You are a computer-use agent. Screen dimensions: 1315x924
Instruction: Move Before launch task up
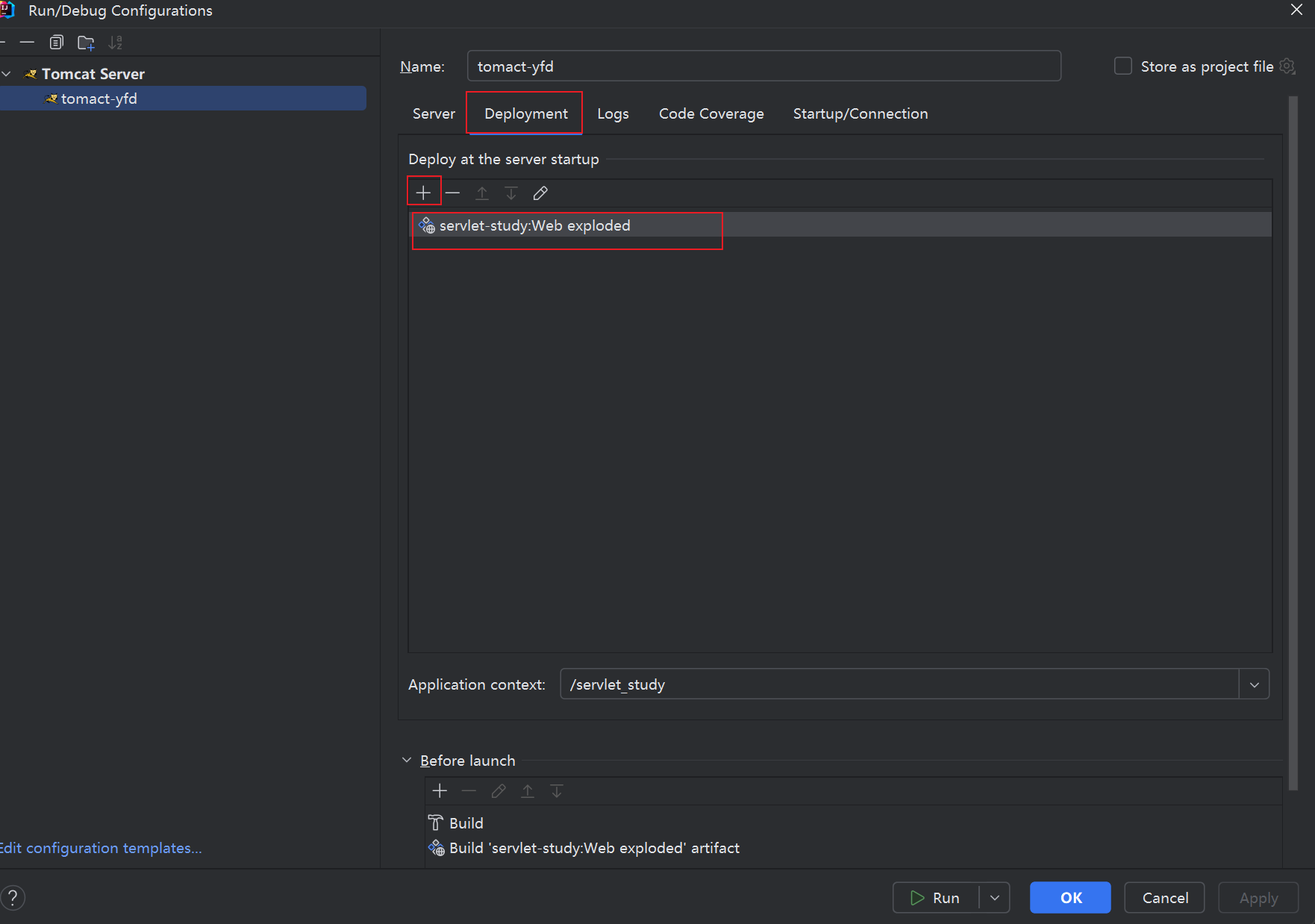click(x=528, y=790)
